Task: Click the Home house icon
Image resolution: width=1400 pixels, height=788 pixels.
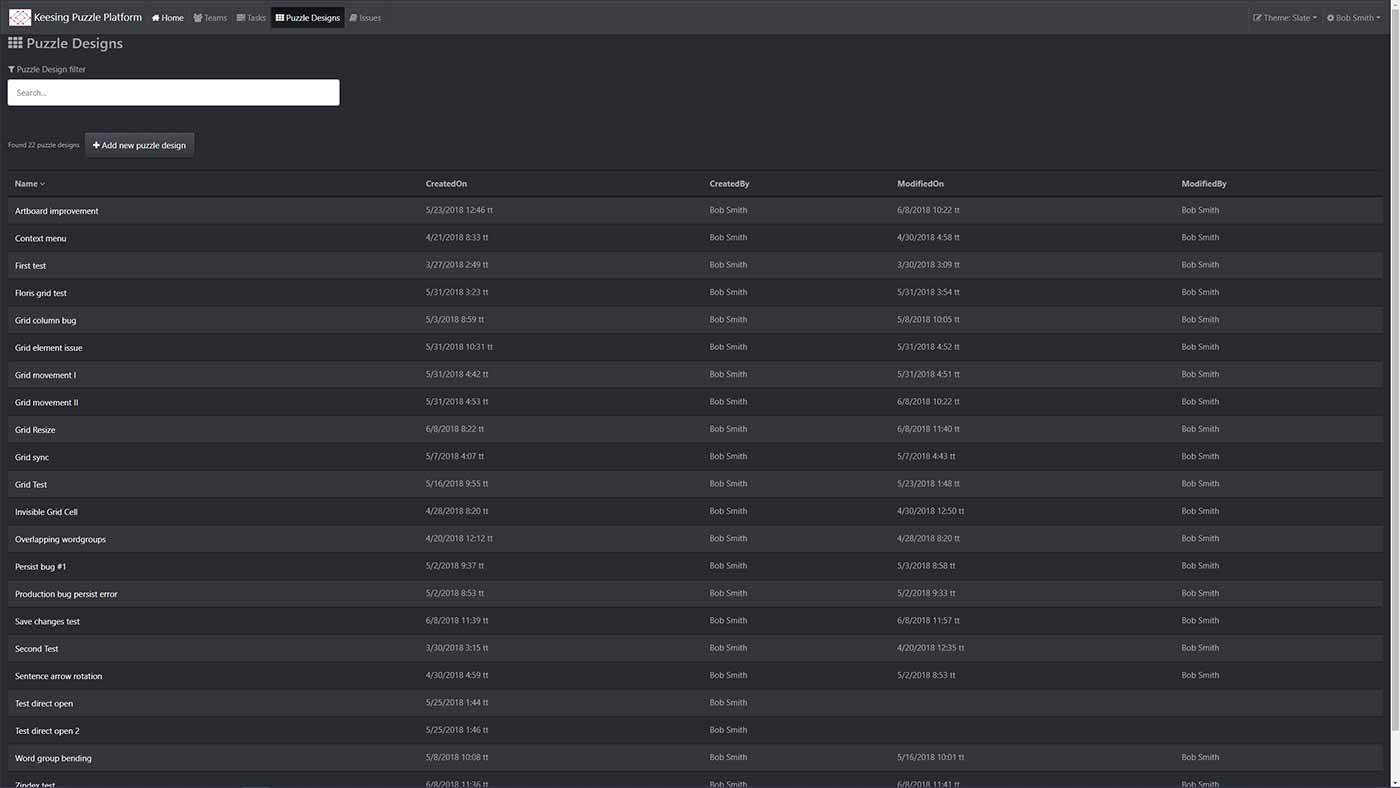Action: pyautogui.click(x=156, y=18)
